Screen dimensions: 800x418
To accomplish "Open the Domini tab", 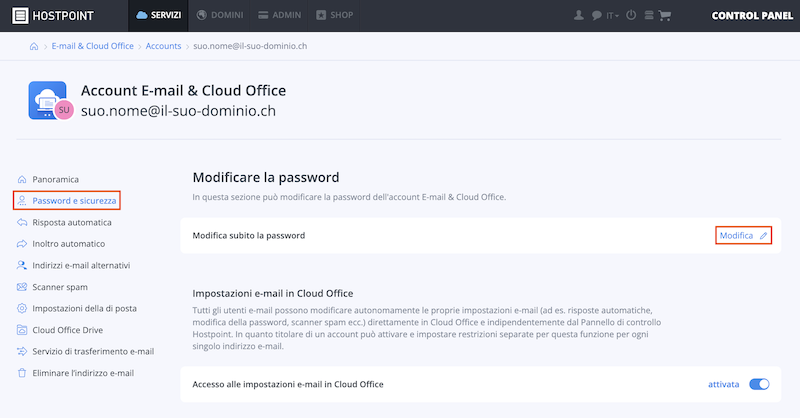I will 219,15.
